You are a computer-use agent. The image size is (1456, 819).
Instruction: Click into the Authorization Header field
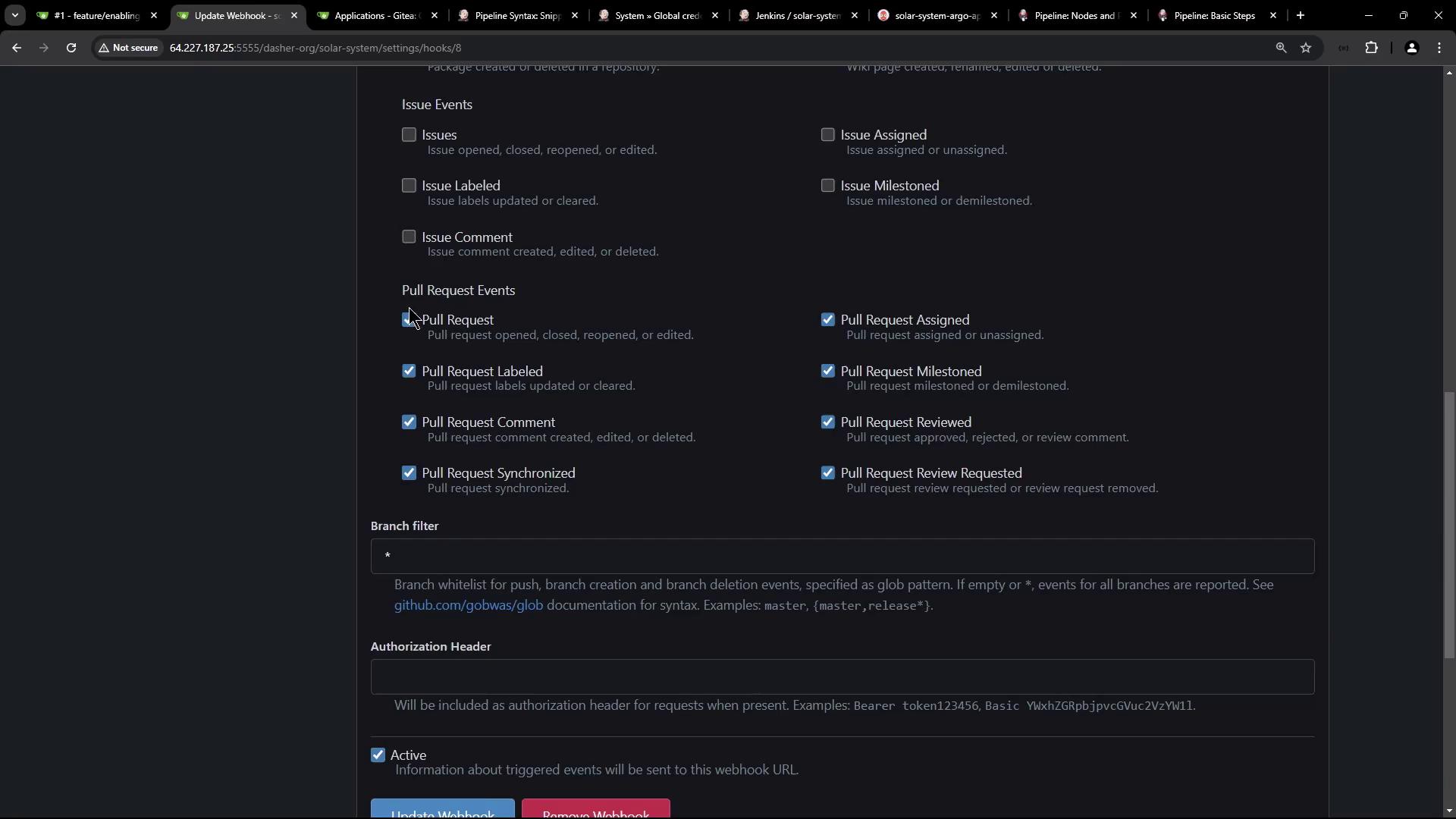tap(842, 676)
